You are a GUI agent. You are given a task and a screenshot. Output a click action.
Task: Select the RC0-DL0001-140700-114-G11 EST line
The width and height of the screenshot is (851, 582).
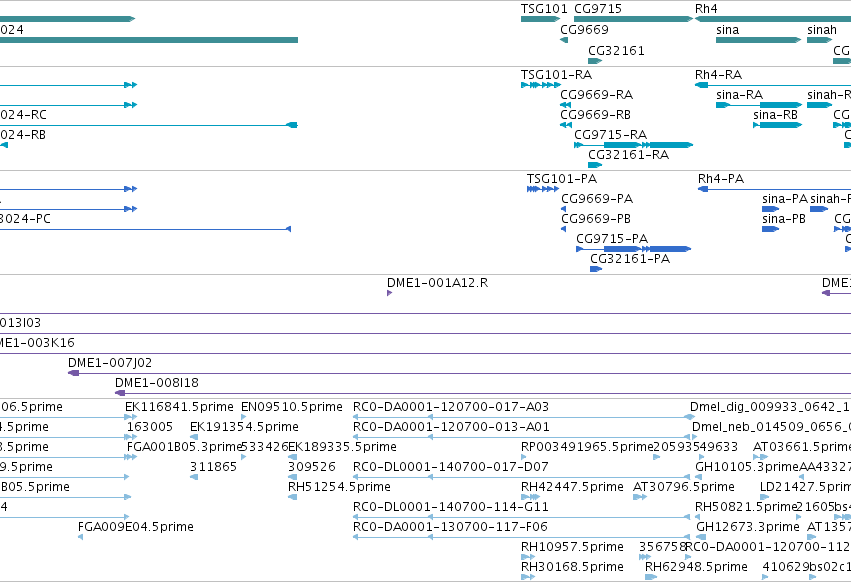coord(521,517)
